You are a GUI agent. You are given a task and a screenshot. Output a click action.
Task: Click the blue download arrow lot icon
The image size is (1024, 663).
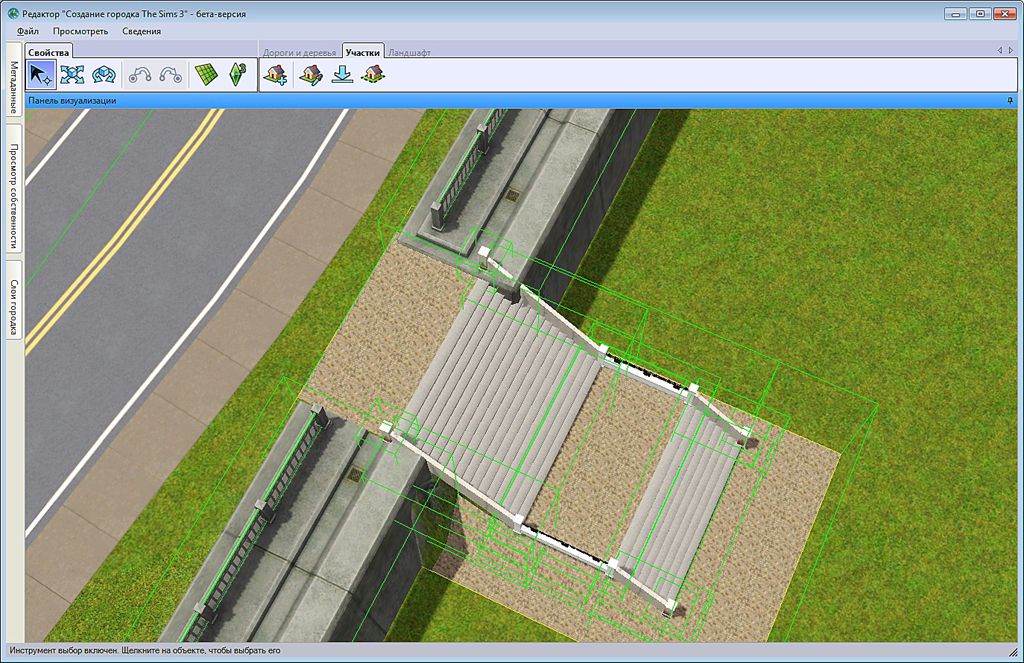pos(342,74)
